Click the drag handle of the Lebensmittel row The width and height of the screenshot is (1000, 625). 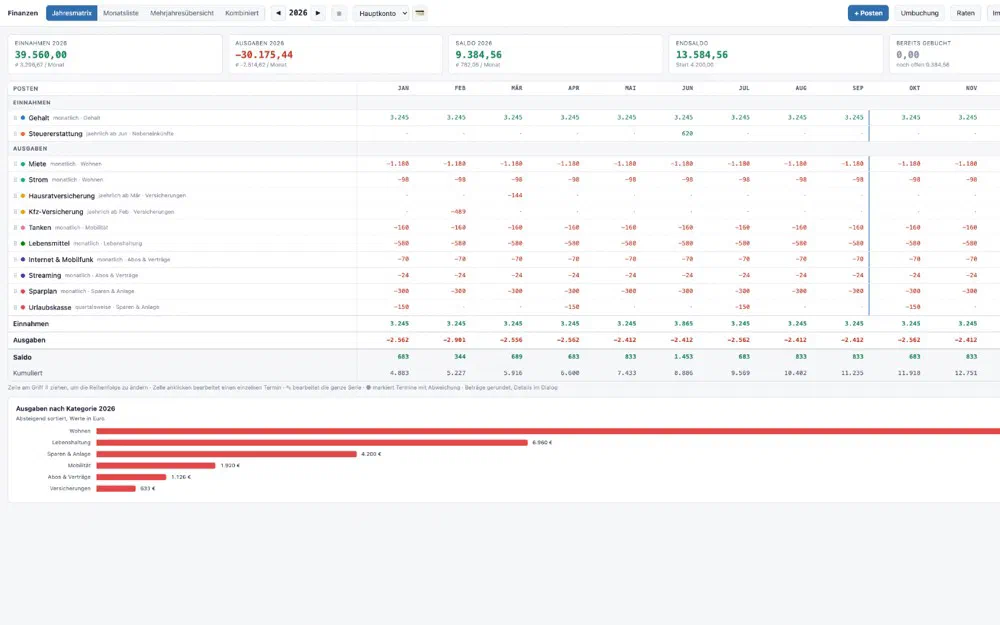pyautogui.click(x=15, y=244)
